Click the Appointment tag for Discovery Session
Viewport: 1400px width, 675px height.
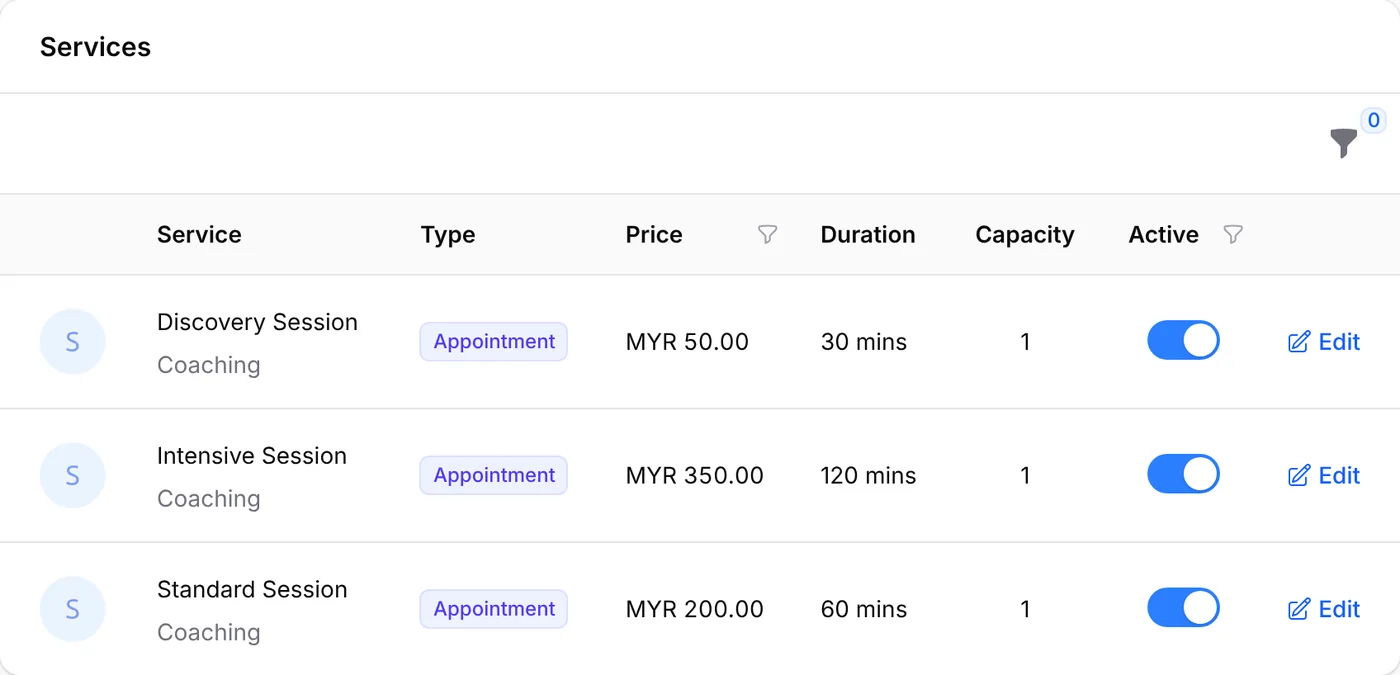click(x=494, y=342)
